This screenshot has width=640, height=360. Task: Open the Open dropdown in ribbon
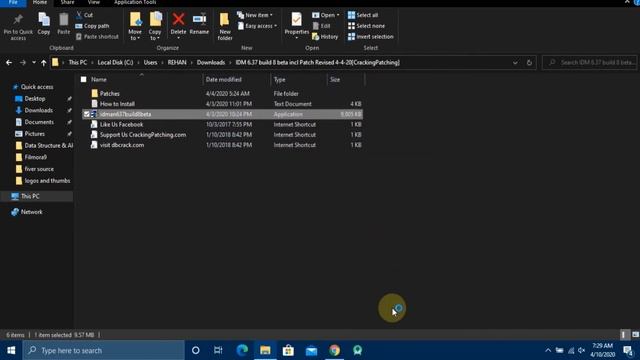(326, 15)
